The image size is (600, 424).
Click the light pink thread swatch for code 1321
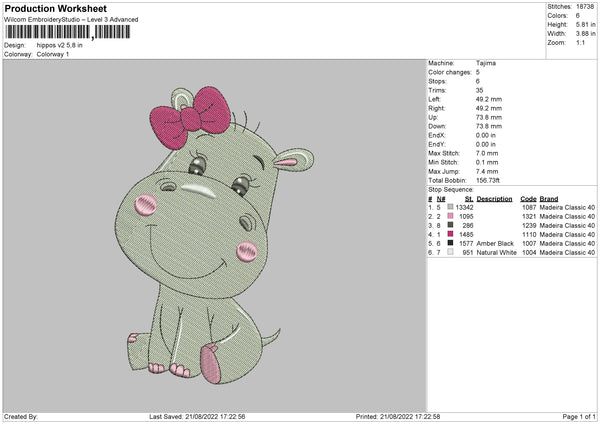tap(450, 216)
